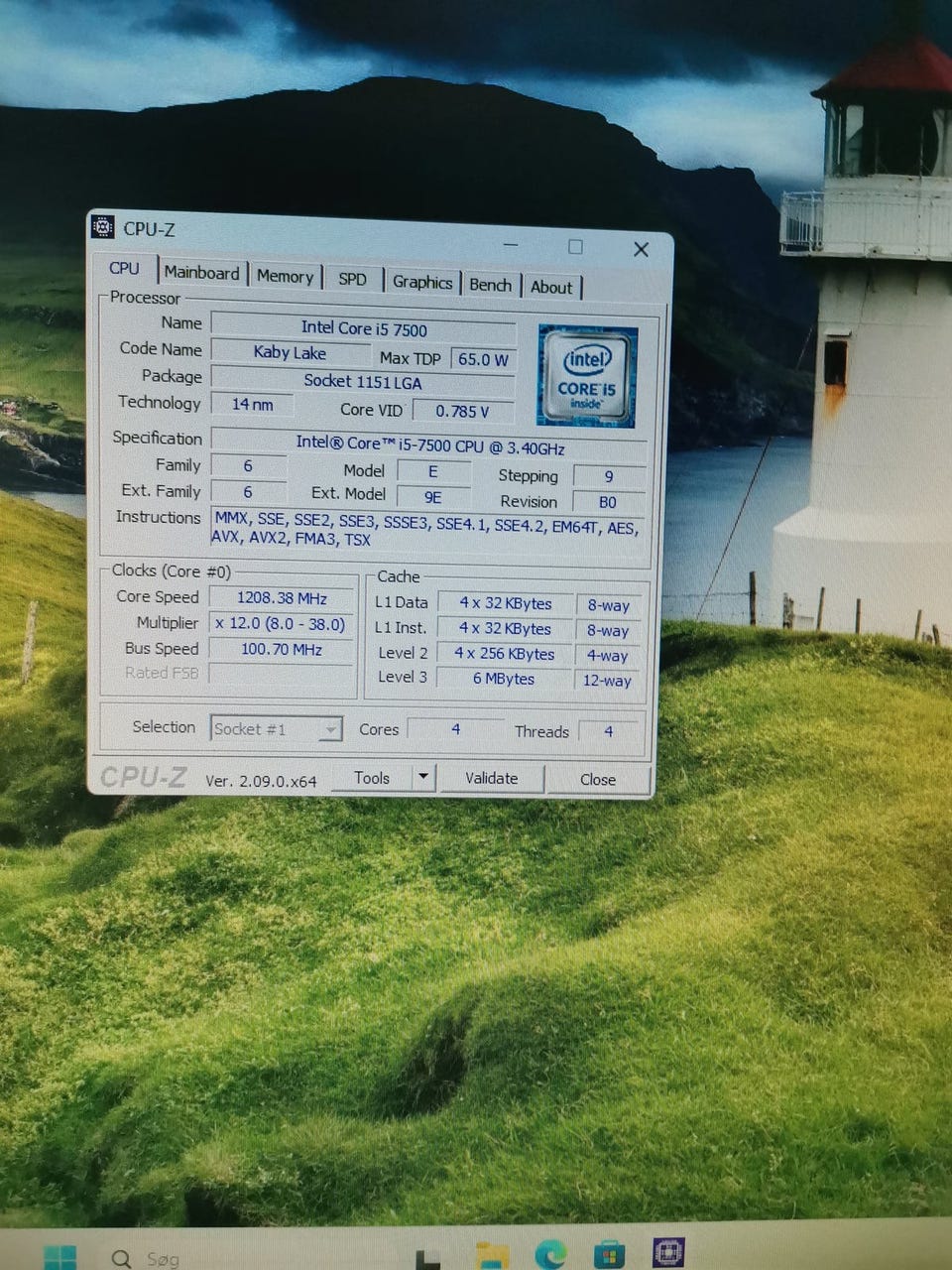The width and height of the screenshot is (952, 1270).
Task: Switch to the CPU tab
Action: (124, 269)
